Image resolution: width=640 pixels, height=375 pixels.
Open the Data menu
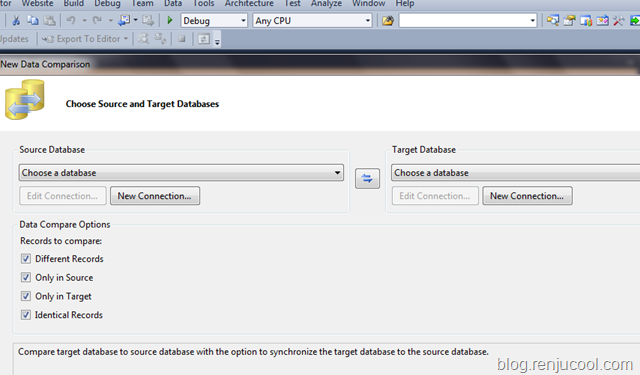(x=173, y=4)
